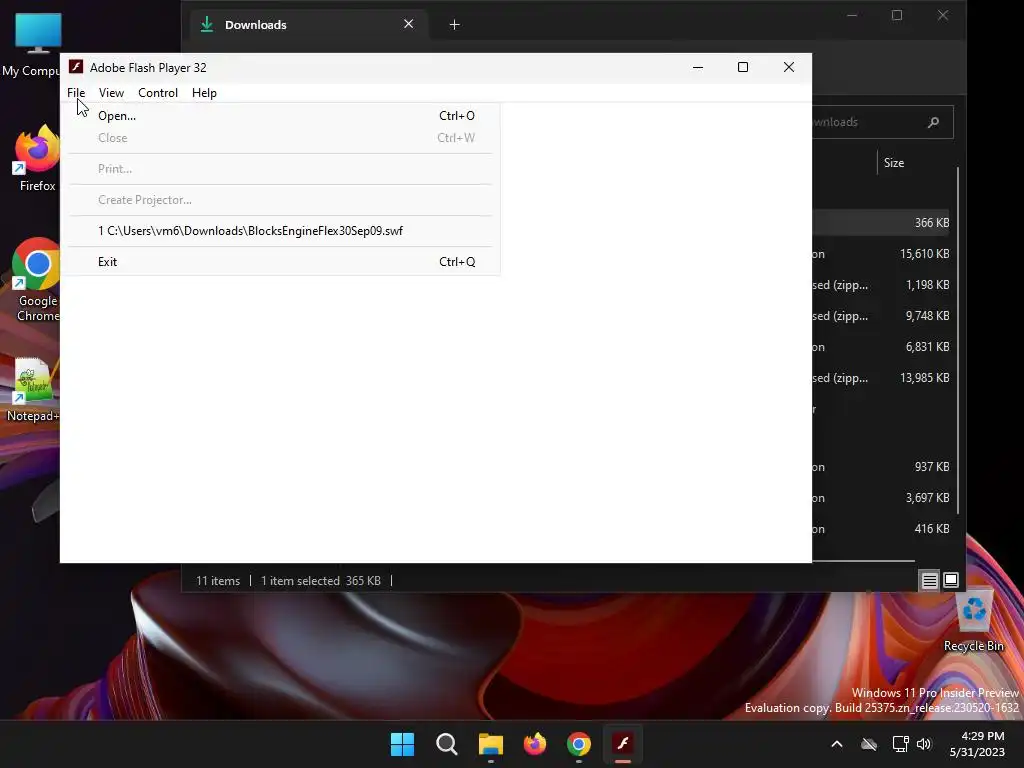Select the Recycle Bin desktop icon
The image size is (1024, 768).
[x=974, y=619]
